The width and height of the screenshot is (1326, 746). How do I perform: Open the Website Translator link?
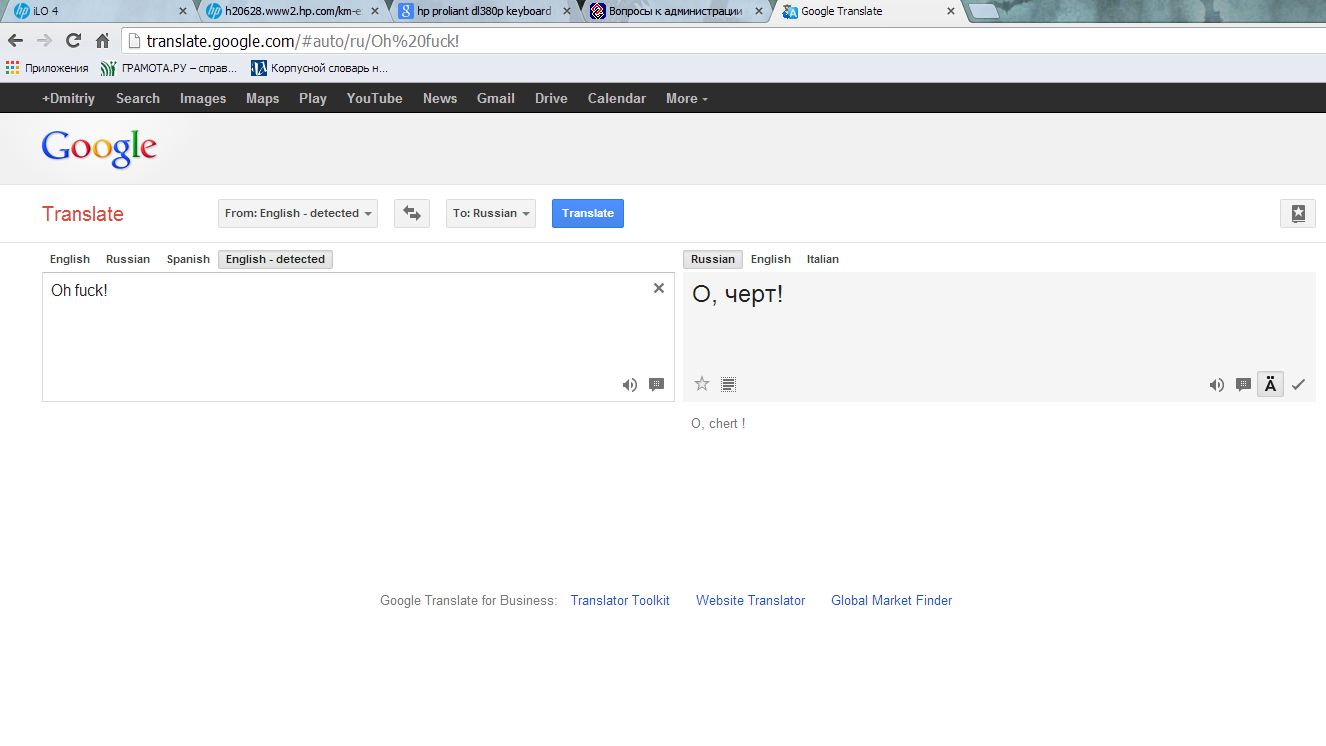(751, 601)
